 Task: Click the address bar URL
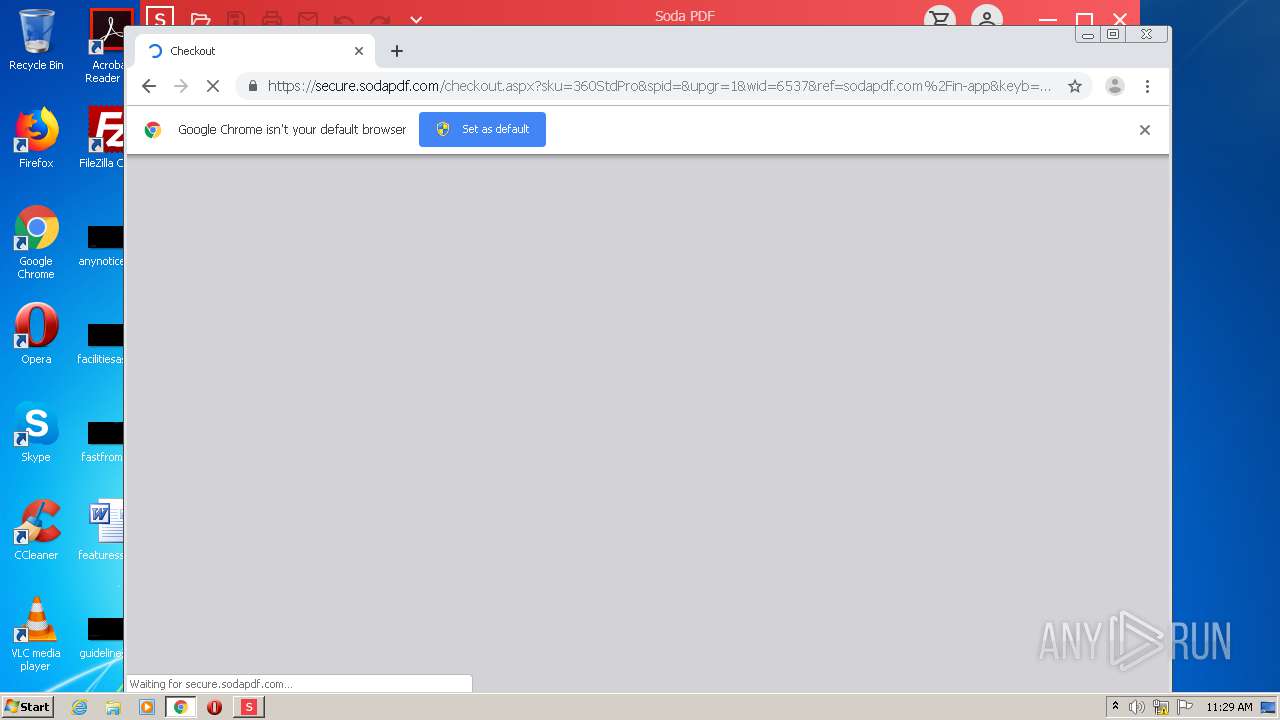pos(659,86)
